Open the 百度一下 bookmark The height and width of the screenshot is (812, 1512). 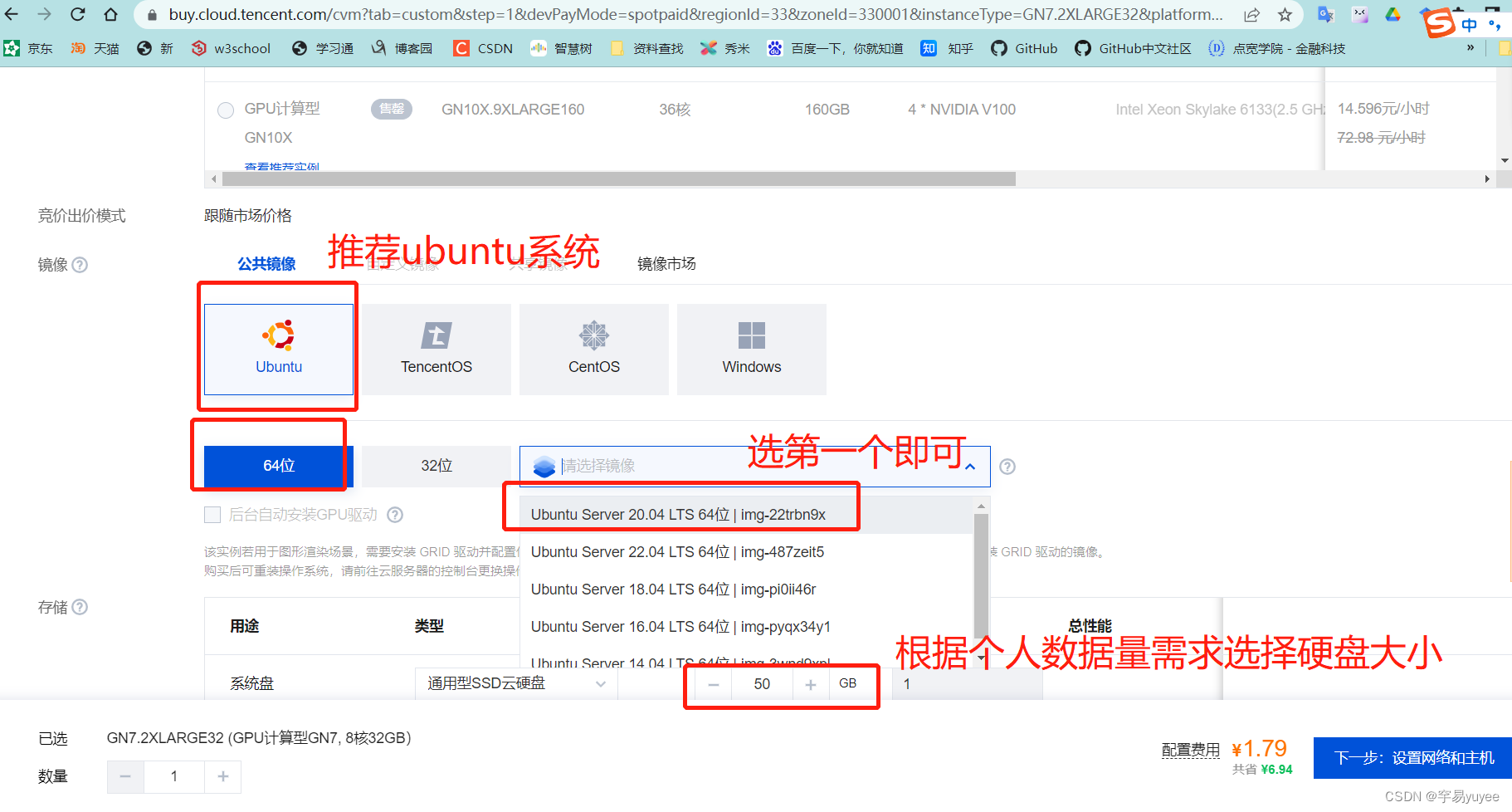(x=835, y=48)
